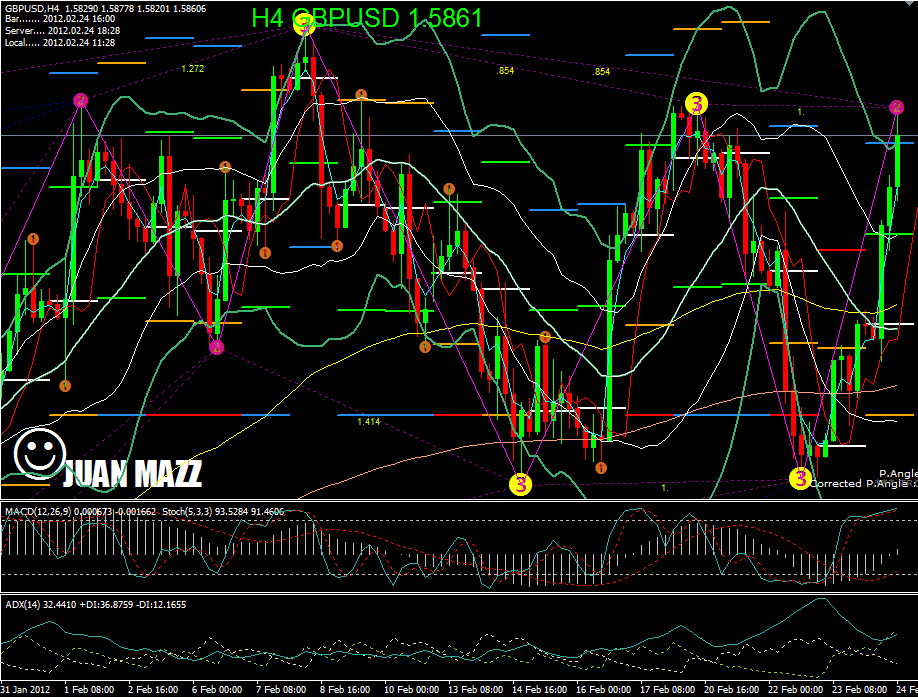
Task: Select the H4 GBPUSD 1.5861 title label
Action: [367, 18]
